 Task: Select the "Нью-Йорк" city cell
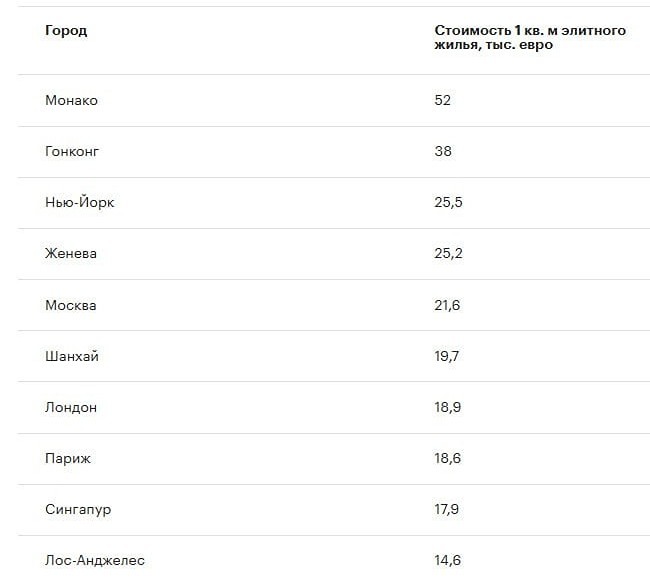[x=79, y=202]
